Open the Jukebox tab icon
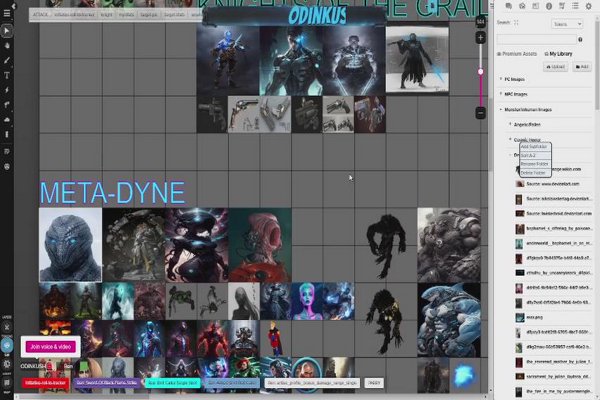Image resolution: width=600 pixels, height=400 pixels. coord(562,6)
